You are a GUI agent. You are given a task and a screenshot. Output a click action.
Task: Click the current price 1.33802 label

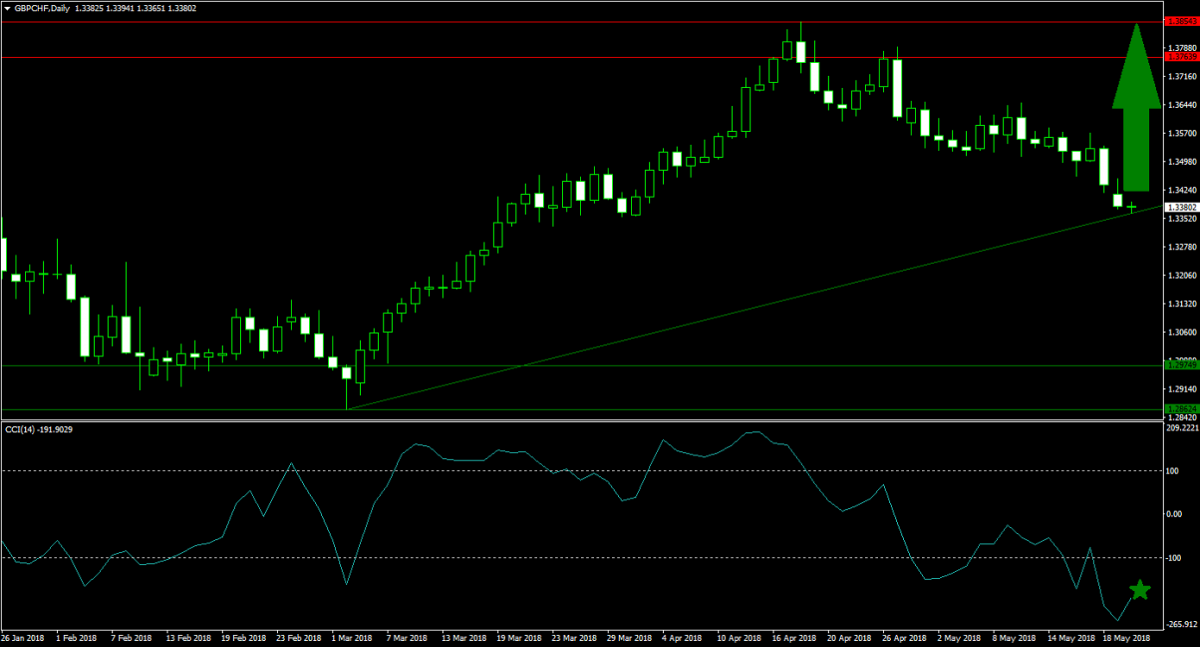(1181, 207)
